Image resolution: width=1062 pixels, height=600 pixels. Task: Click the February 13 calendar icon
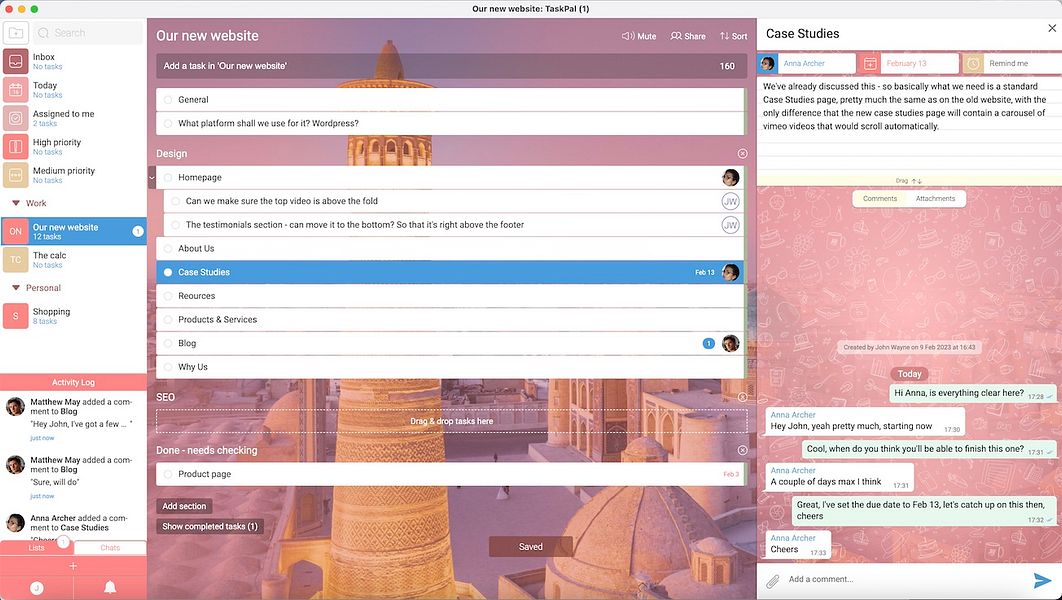coord(870,64)
